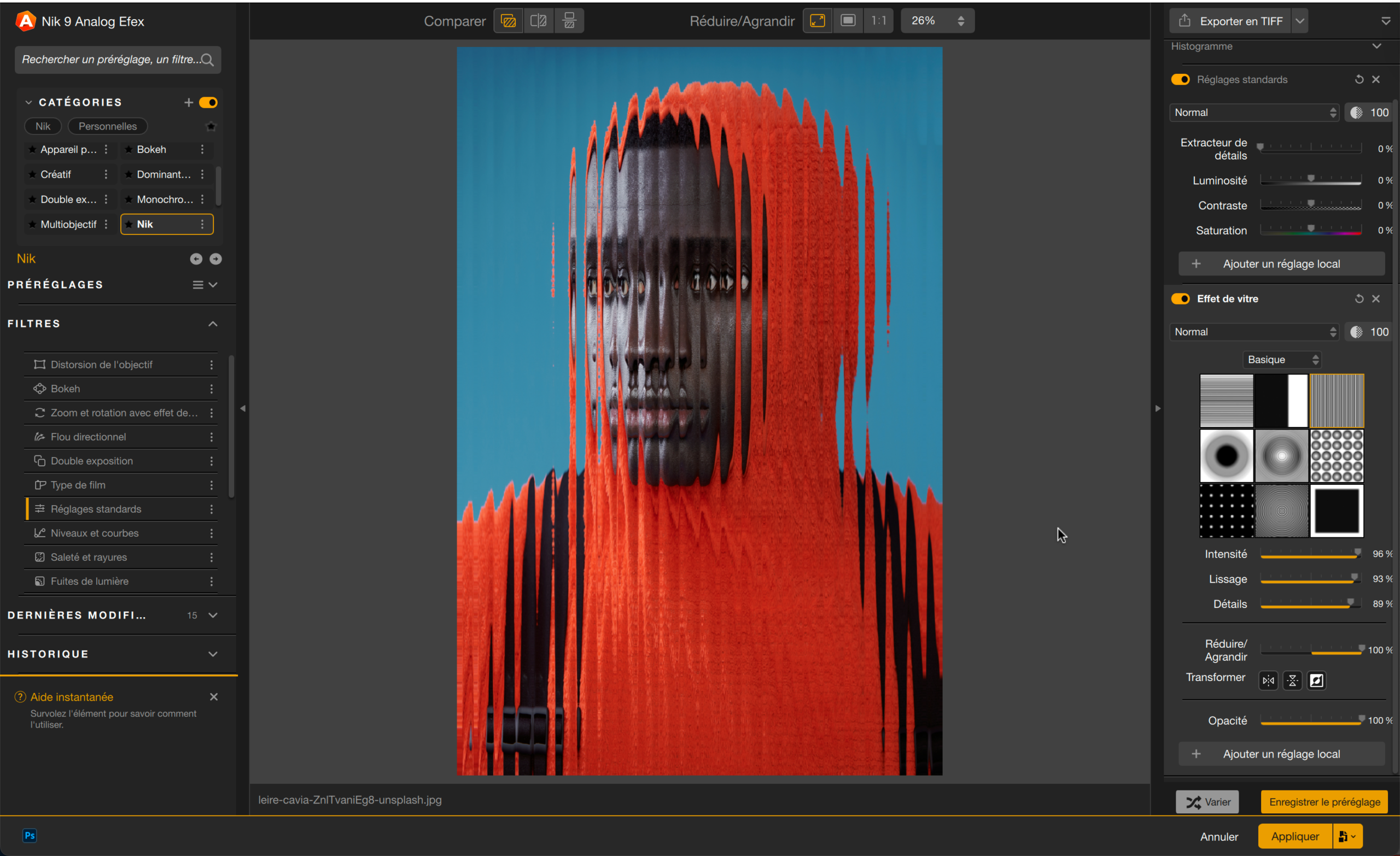
Task: Select Double exposition filter in list
Action: [91, 461]
